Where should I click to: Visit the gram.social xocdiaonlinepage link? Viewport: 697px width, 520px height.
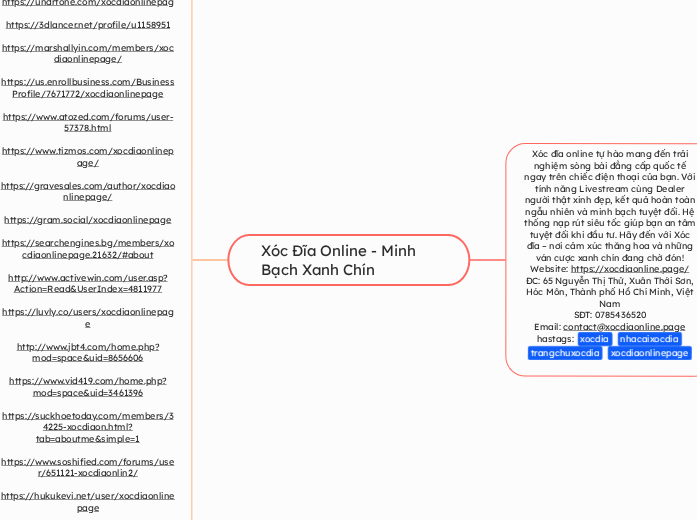[x=88, y=219]
